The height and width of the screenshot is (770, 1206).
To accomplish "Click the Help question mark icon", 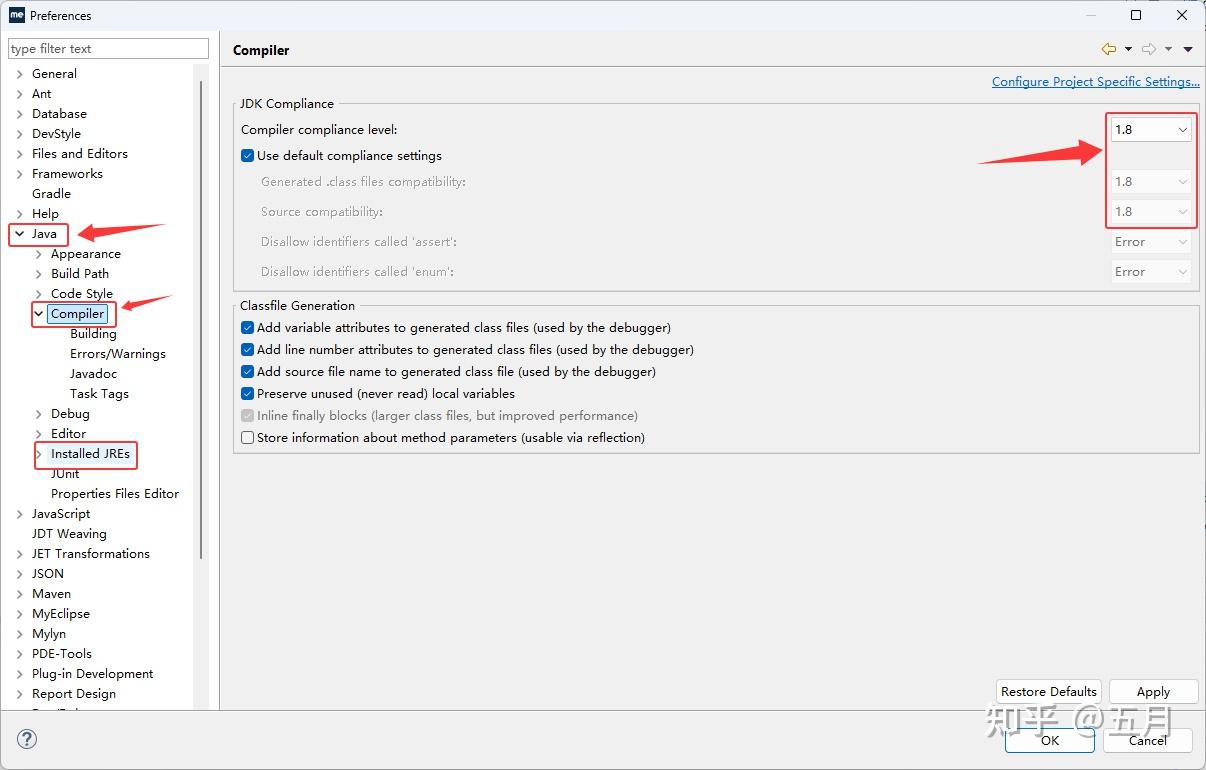I will click(27, 739).
